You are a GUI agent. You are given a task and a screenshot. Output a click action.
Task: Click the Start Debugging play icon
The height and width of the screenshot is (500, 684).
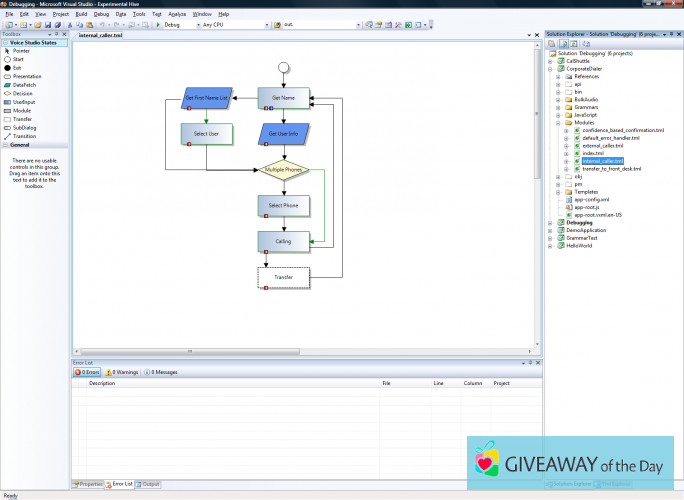[x=156, y=24]
